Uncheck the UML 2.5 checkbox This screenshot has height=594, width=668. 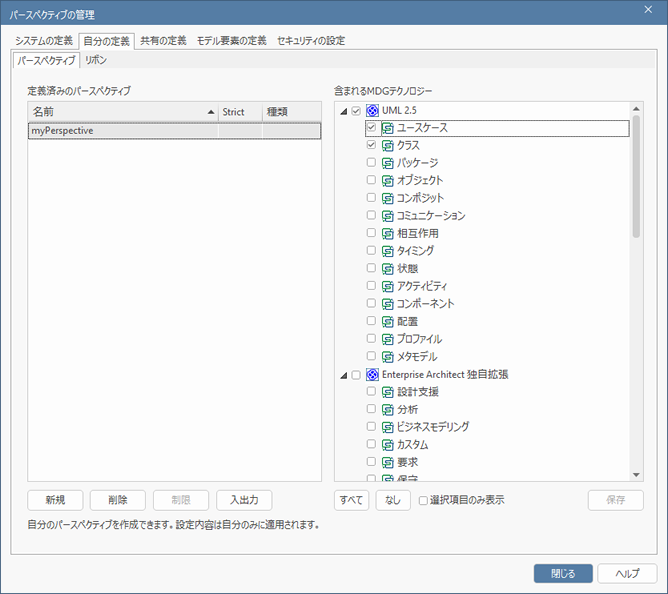click(356, 111)
